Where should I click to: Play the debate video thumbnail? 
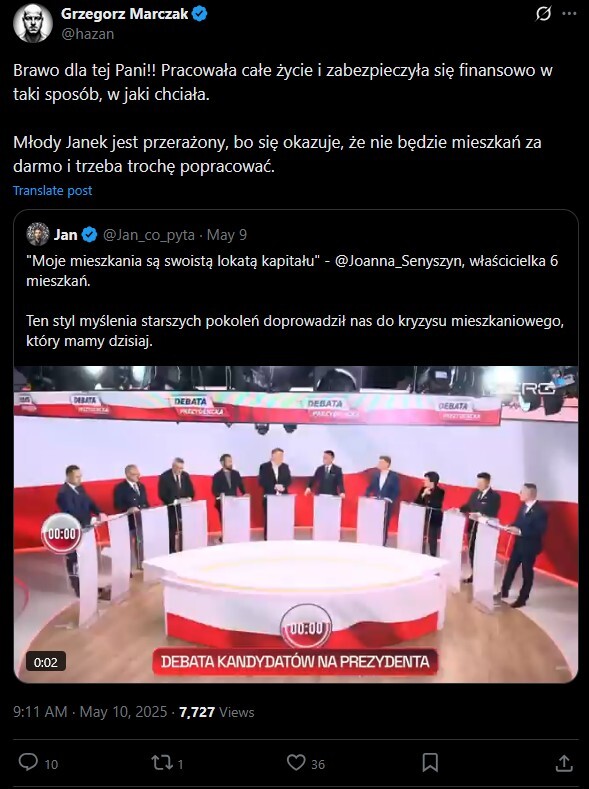pyautogui.click(x=296, y=524)
